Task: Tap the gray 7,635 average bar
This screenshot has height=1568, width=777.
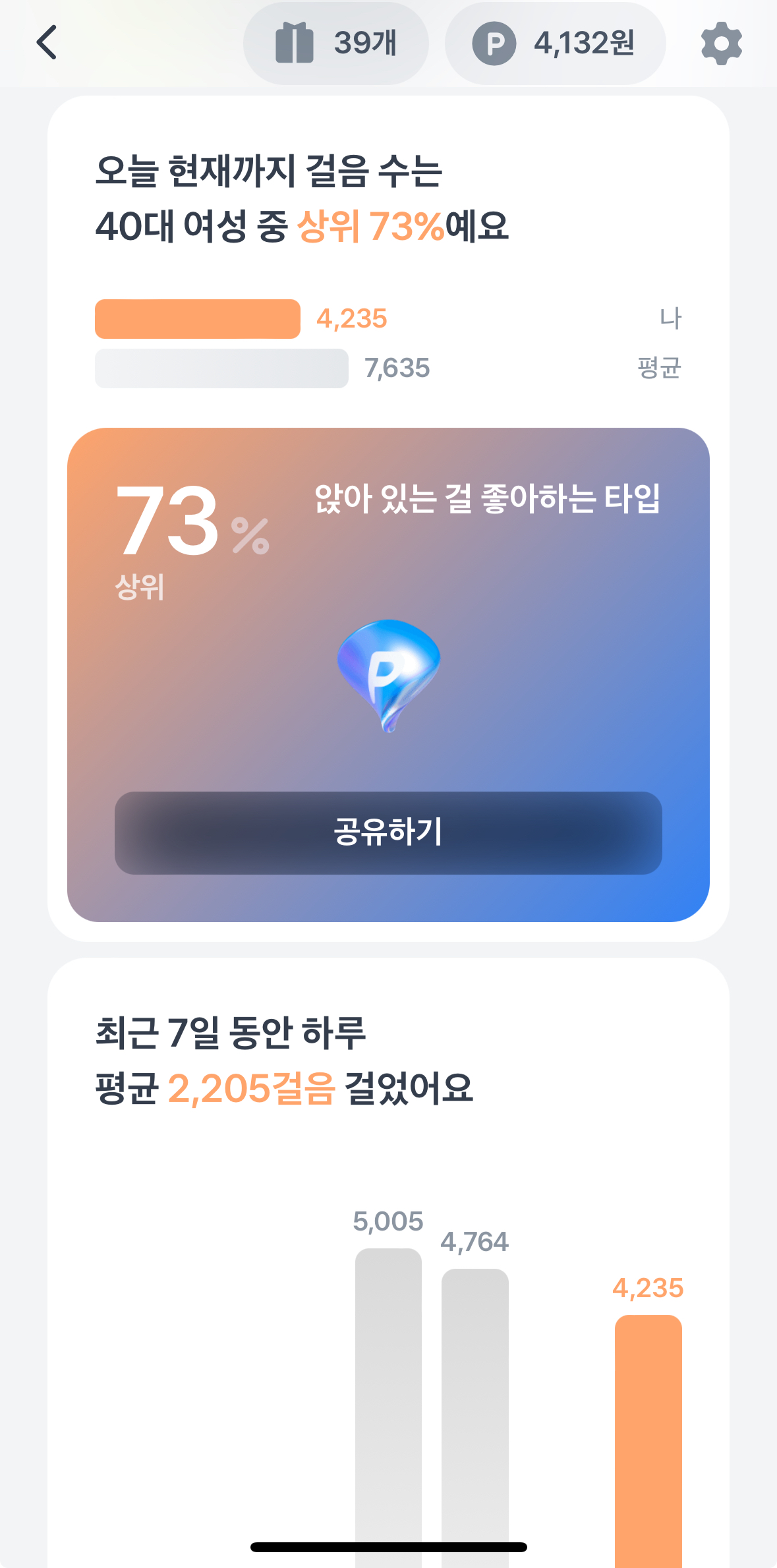Action: (221, 368)
